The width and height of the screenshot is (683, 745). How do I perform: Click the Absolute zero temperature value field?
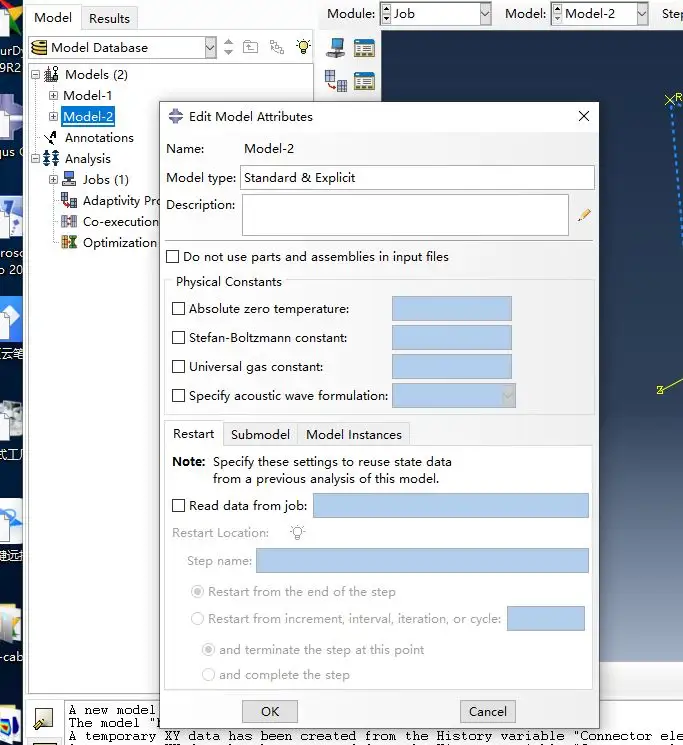pyautogui.click(x=452, y=308)
